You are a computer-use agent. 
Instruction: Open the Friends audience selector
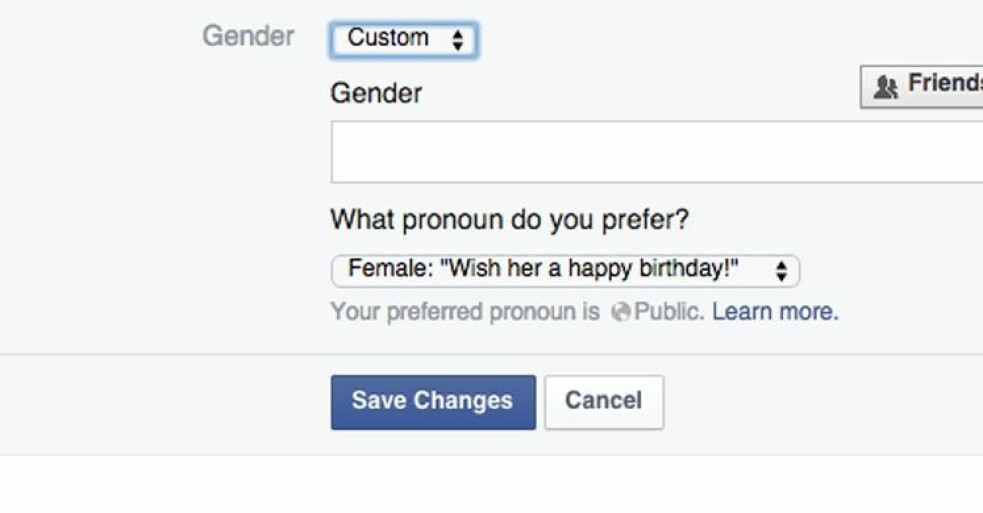pos(922,86)
